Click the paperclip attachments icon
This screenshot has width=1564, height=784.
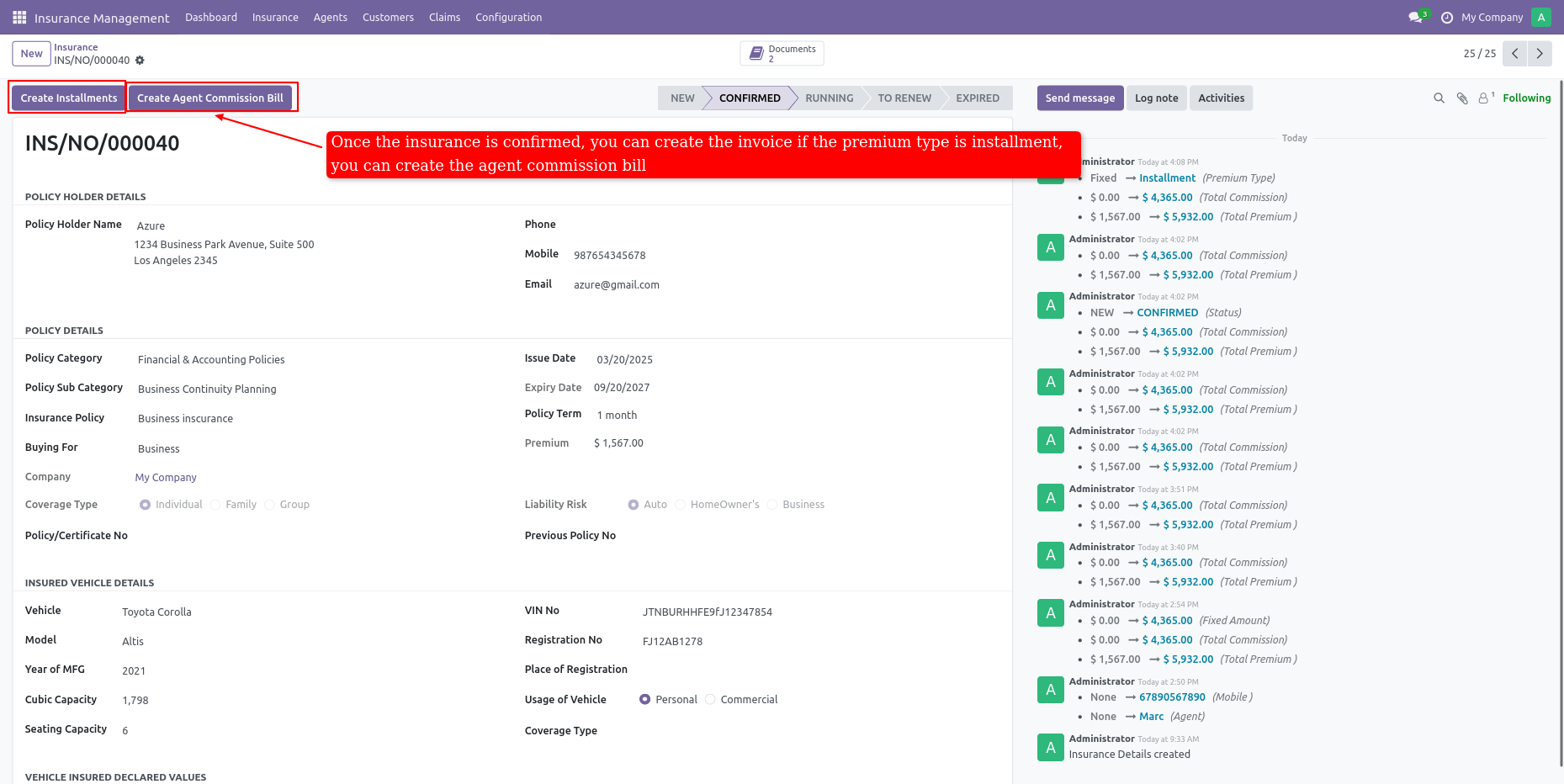tap(1462, 98)
